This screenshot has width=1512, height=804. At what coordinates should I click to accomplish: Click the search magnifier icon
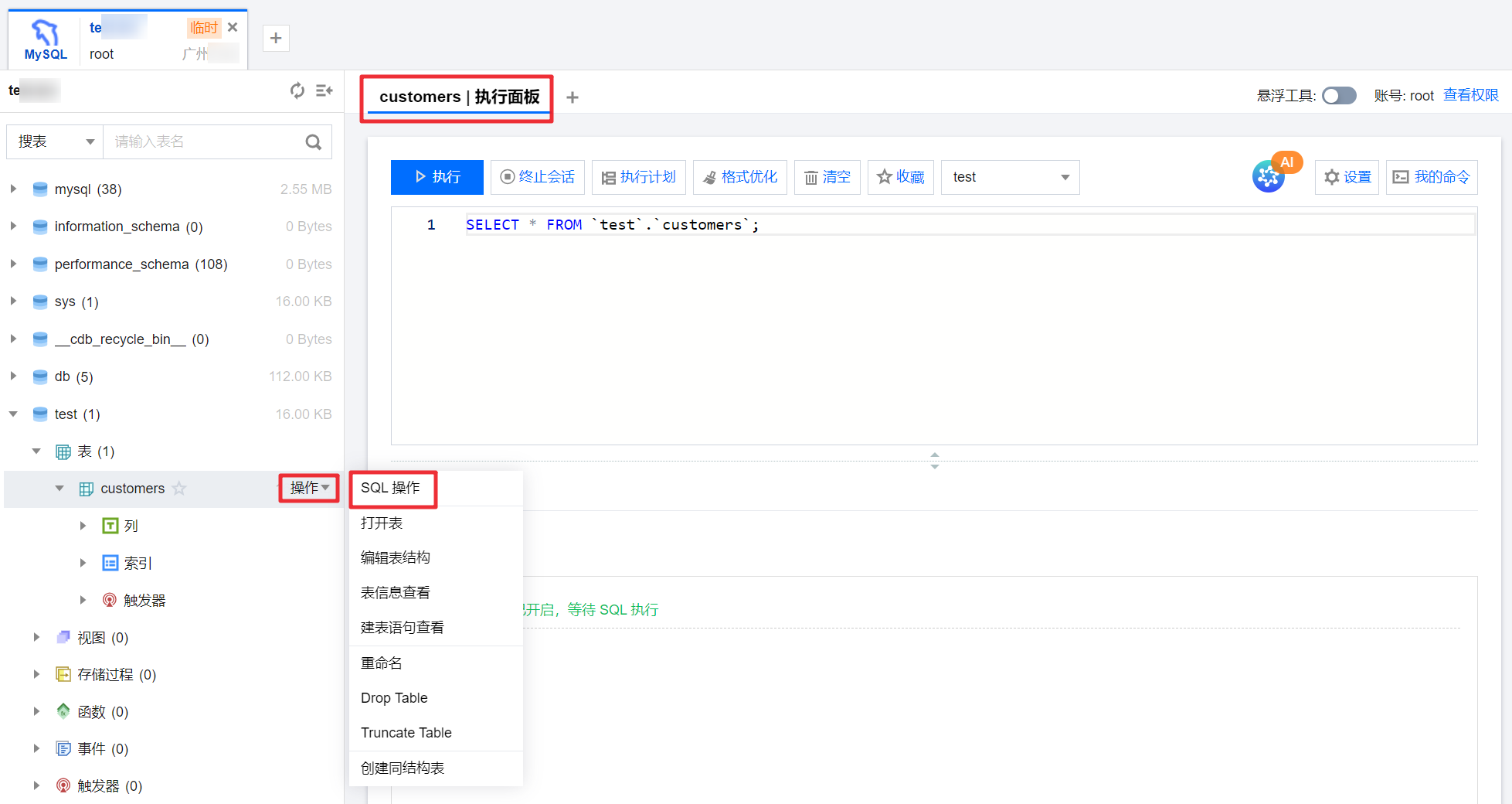point(313,142)
